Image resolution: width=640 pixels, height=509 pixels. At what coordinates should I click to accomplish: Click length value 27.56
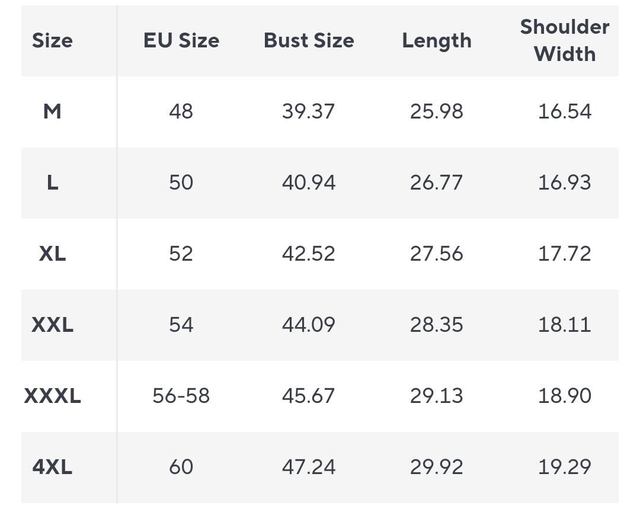click(436, 254)
